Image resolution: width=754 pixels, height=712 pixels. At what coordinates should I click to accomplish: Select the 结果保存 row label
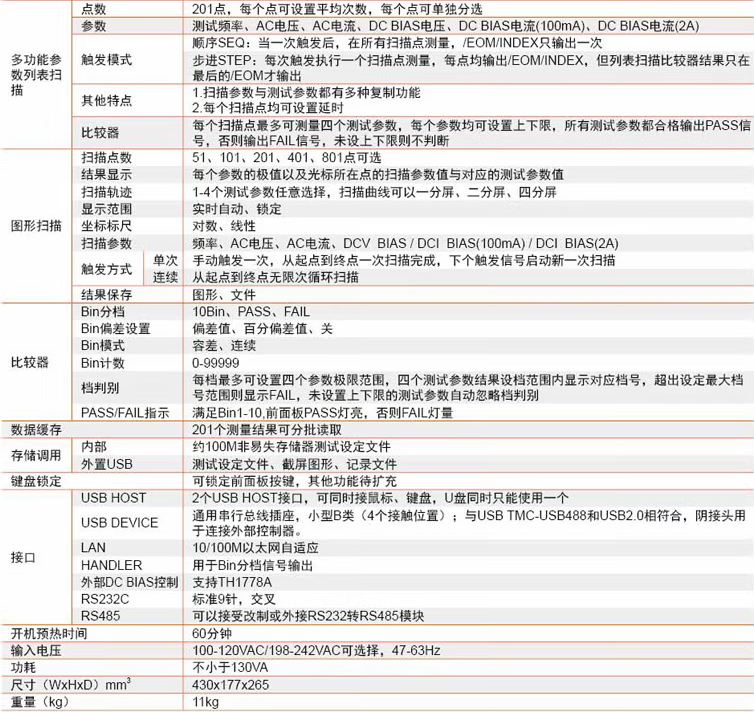pyautogui.click(x=106, y=294)
